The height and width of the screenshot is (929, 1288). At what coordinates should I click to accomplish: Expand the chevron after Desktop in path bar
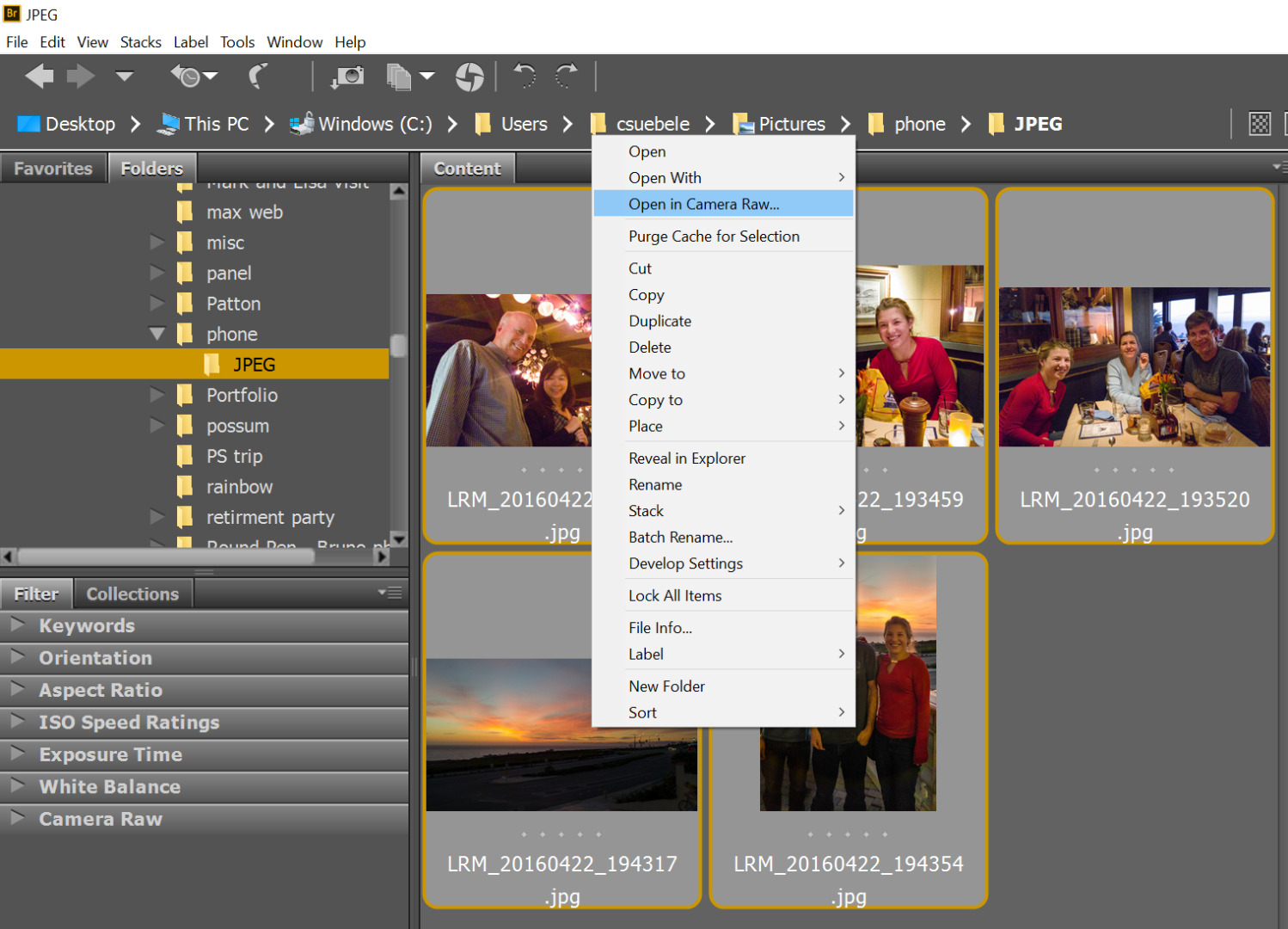click(x=135, y=124)
